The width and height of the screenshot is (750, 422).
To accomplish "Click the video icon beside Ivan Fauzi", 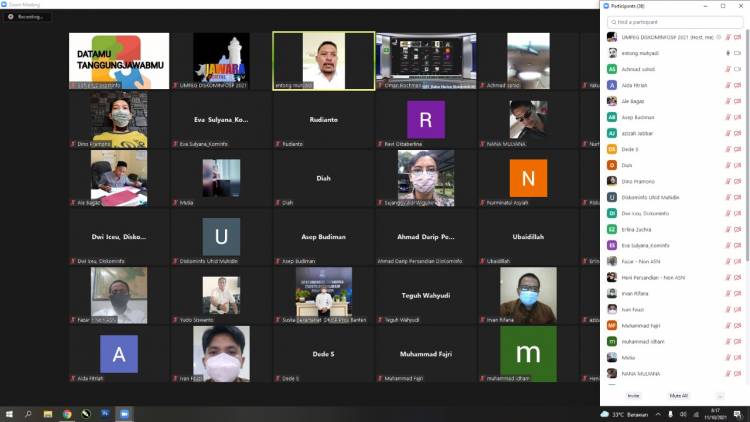I will (x=738, y=309).
